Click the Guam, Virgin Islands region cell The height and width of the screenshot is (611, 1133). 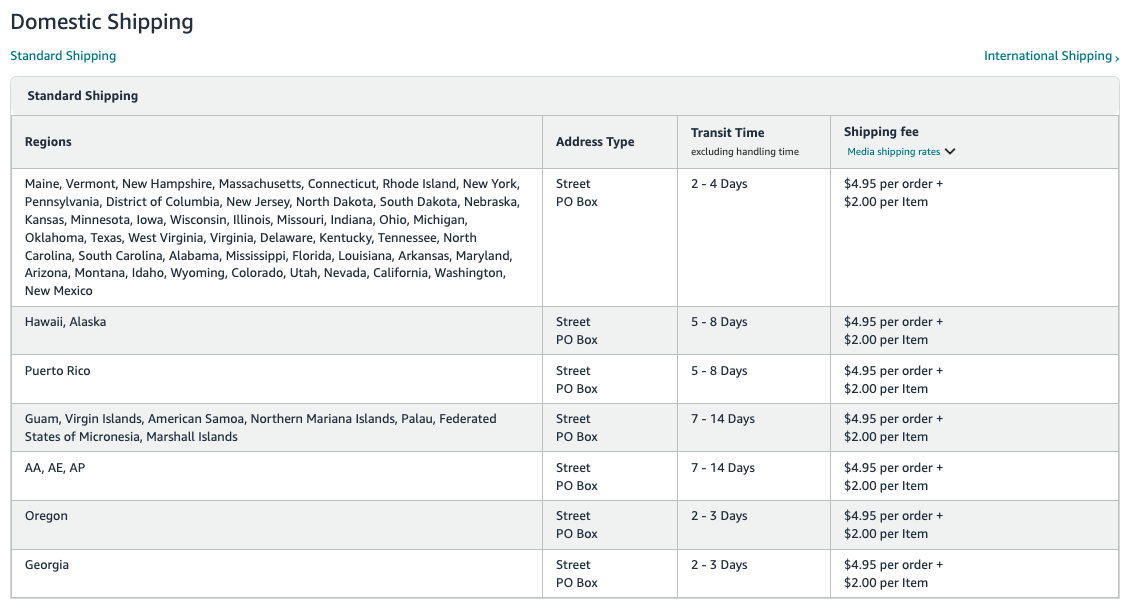pos(277,428)
